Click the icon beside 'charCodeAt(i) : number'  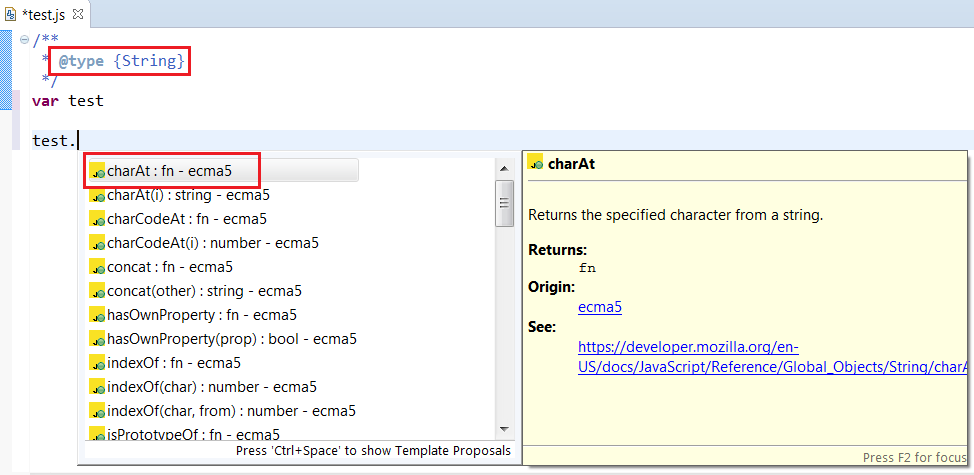(x=97, y=243)
